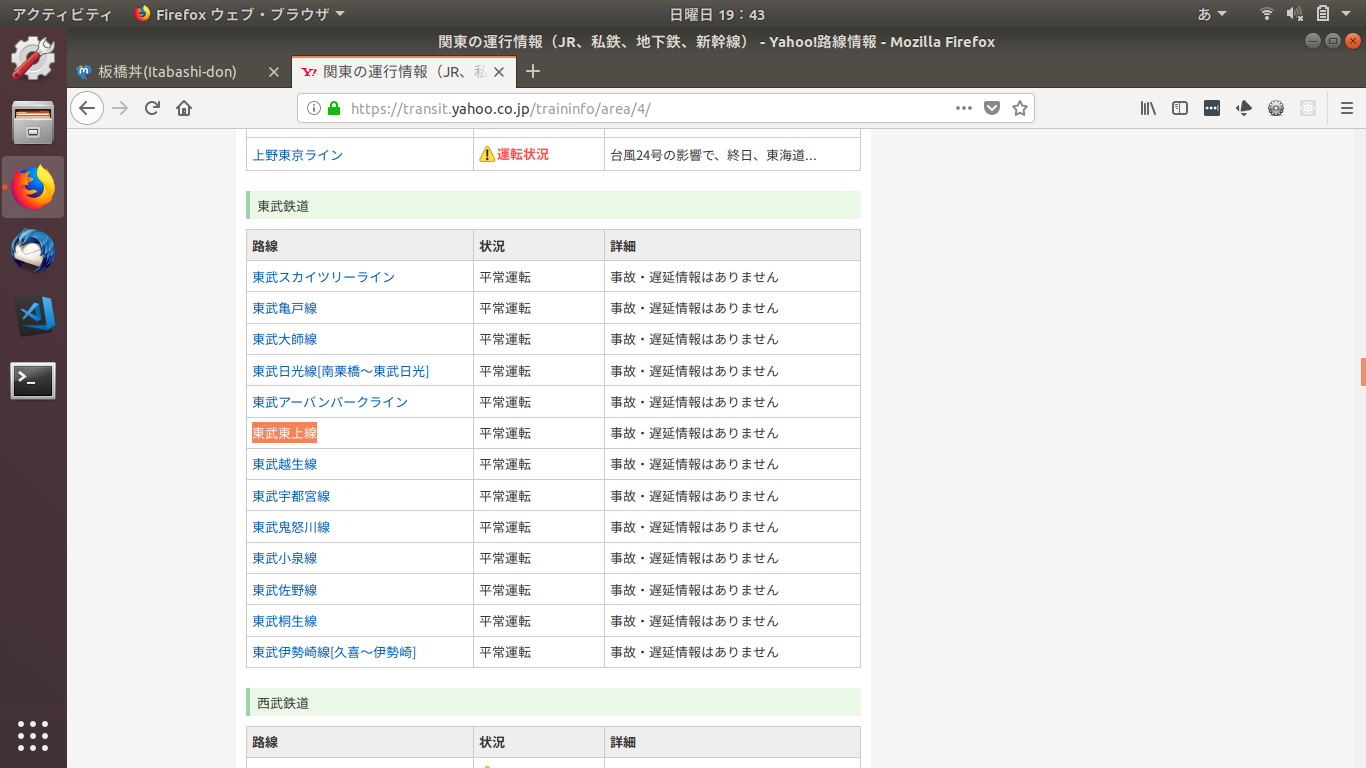Open the 東武スカイツリーライン link

click(323, 277)
